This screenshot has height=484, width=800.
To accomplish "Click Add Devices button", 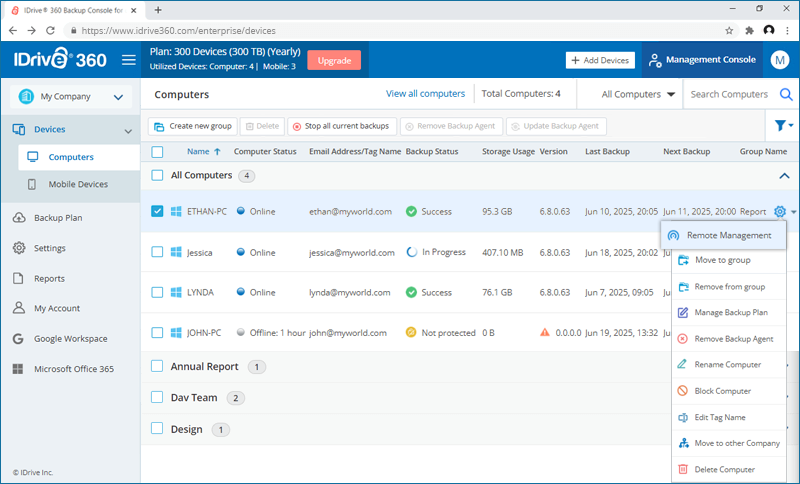I will (x=600, y=60).
